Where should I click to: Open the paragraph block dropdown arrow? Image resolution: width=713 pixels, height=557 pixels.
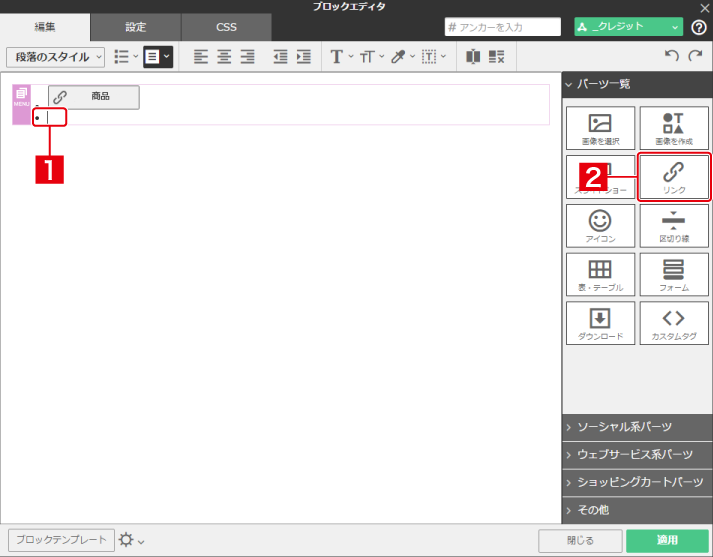click(x=167, y=57)
